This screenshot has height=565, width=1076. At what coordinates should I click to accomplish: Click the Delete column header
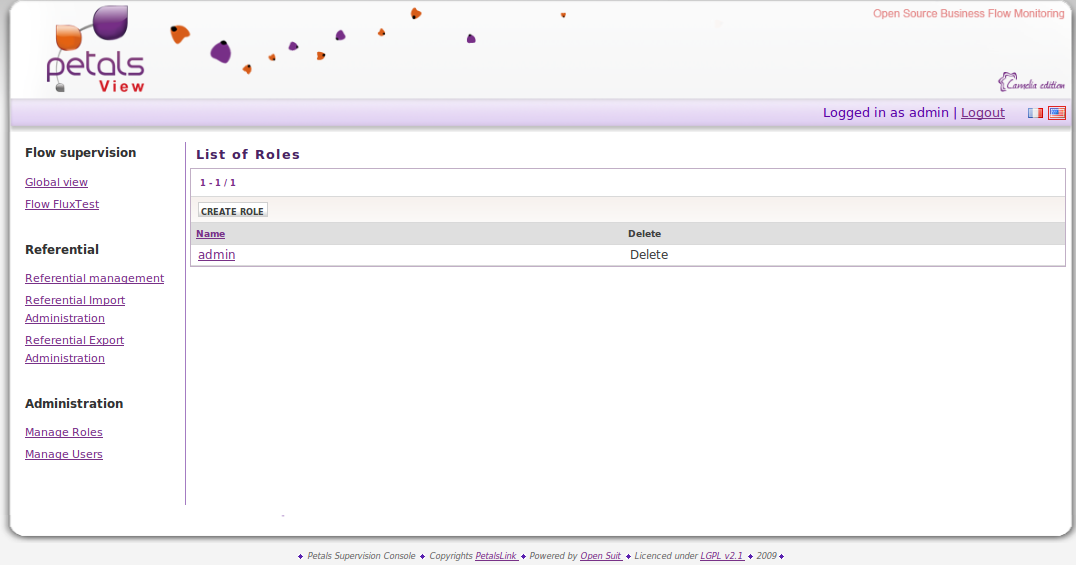point(644,234)
